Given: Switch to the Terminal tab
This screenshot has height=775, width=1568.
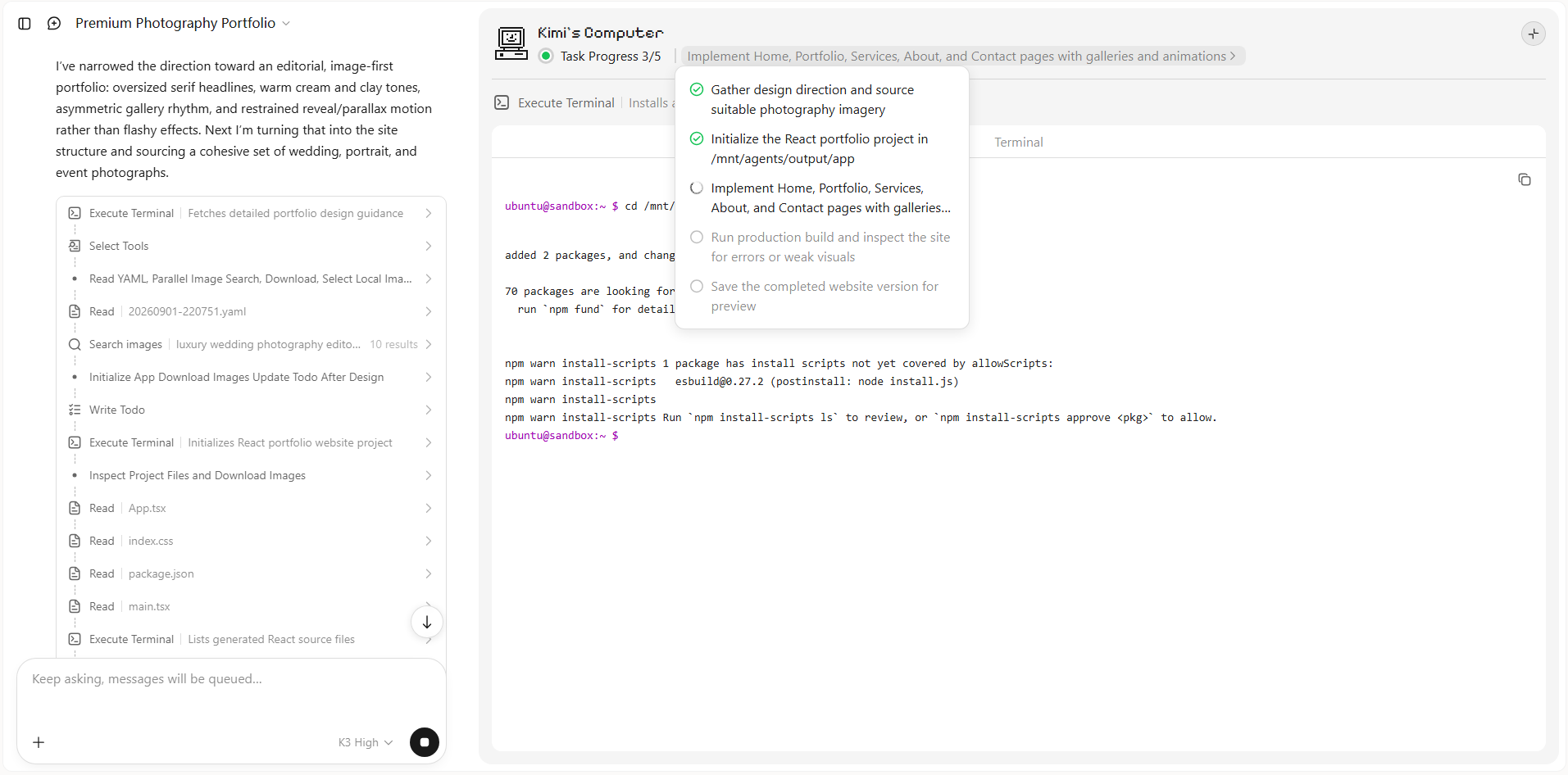Looking at the screenshot, I should [1019, 142].
